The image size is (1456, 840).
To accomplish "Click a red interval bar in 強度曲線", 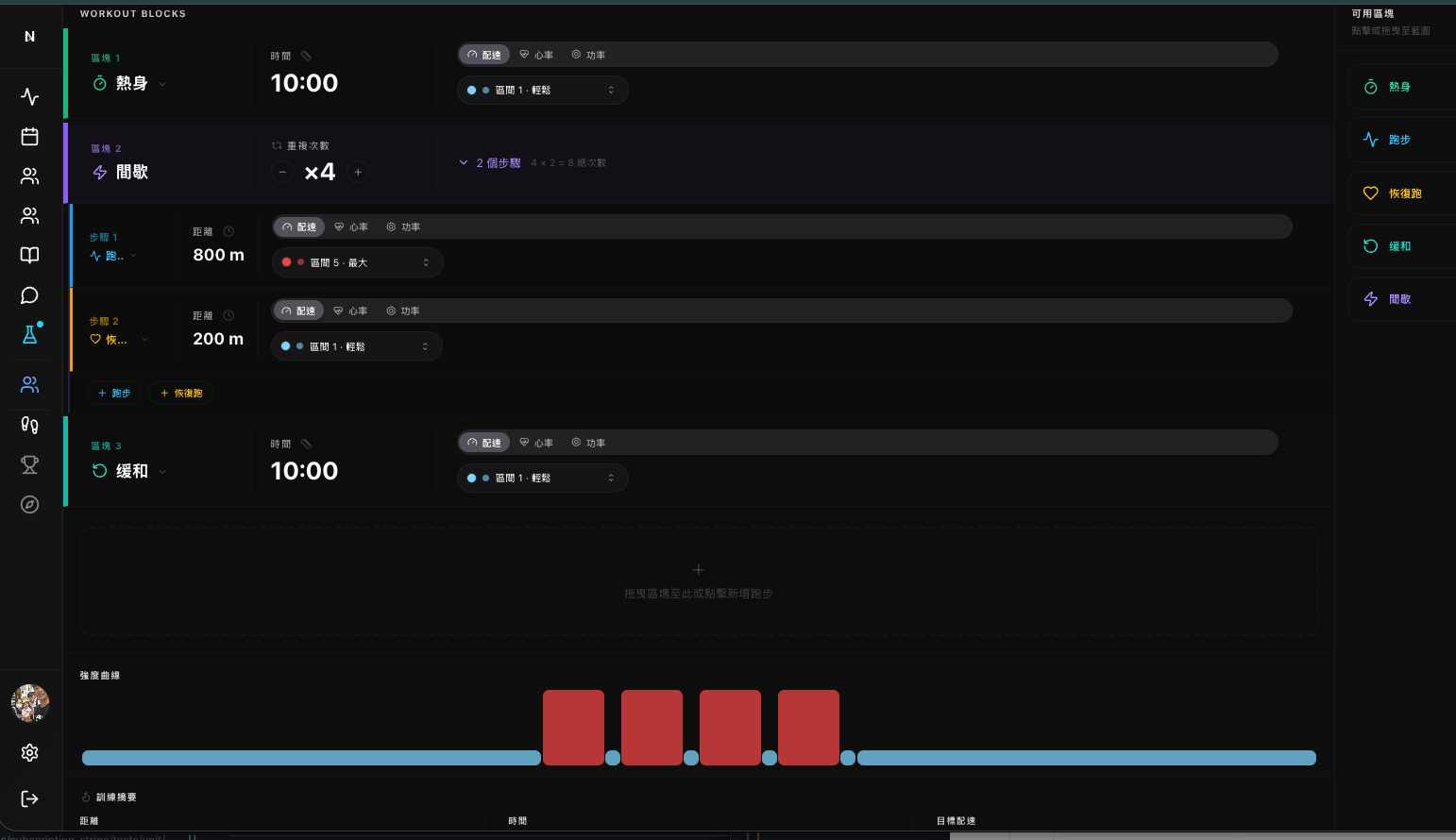I will point(573,727).
